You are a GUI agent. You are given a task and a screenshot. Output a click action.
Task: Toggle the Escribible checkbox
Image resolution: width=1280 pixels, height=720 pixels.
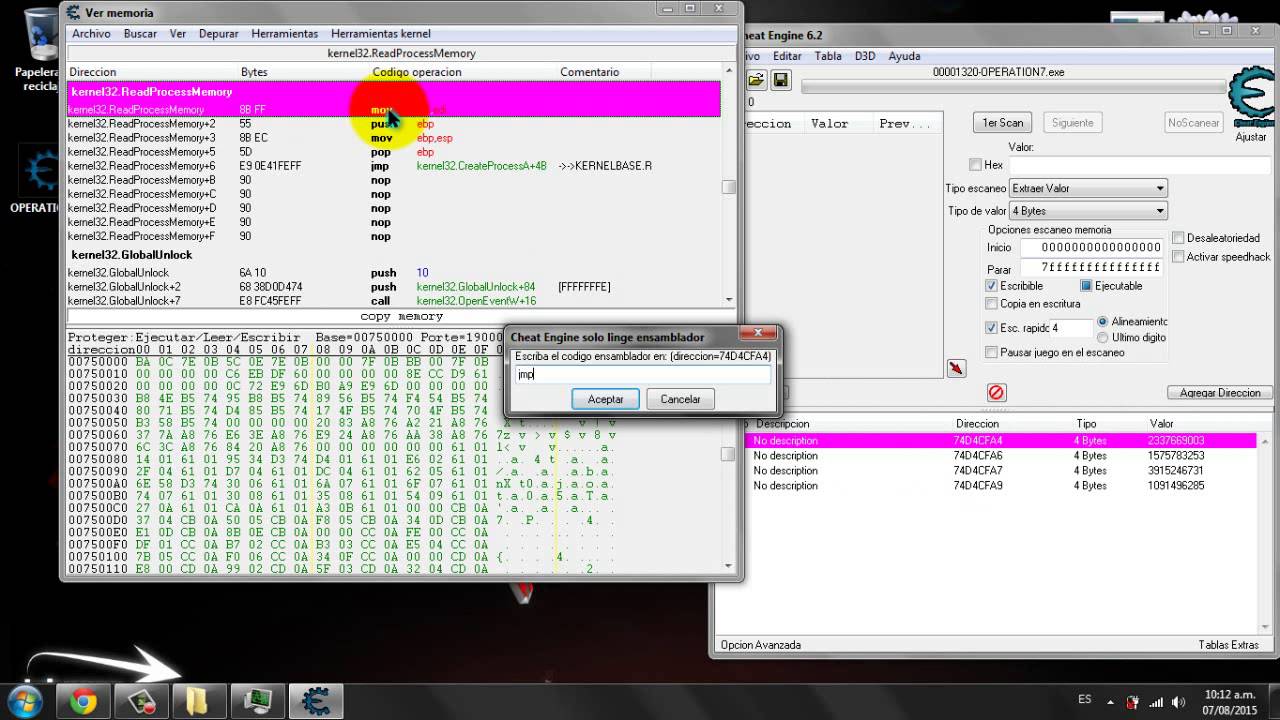click(x=991, y=286)
